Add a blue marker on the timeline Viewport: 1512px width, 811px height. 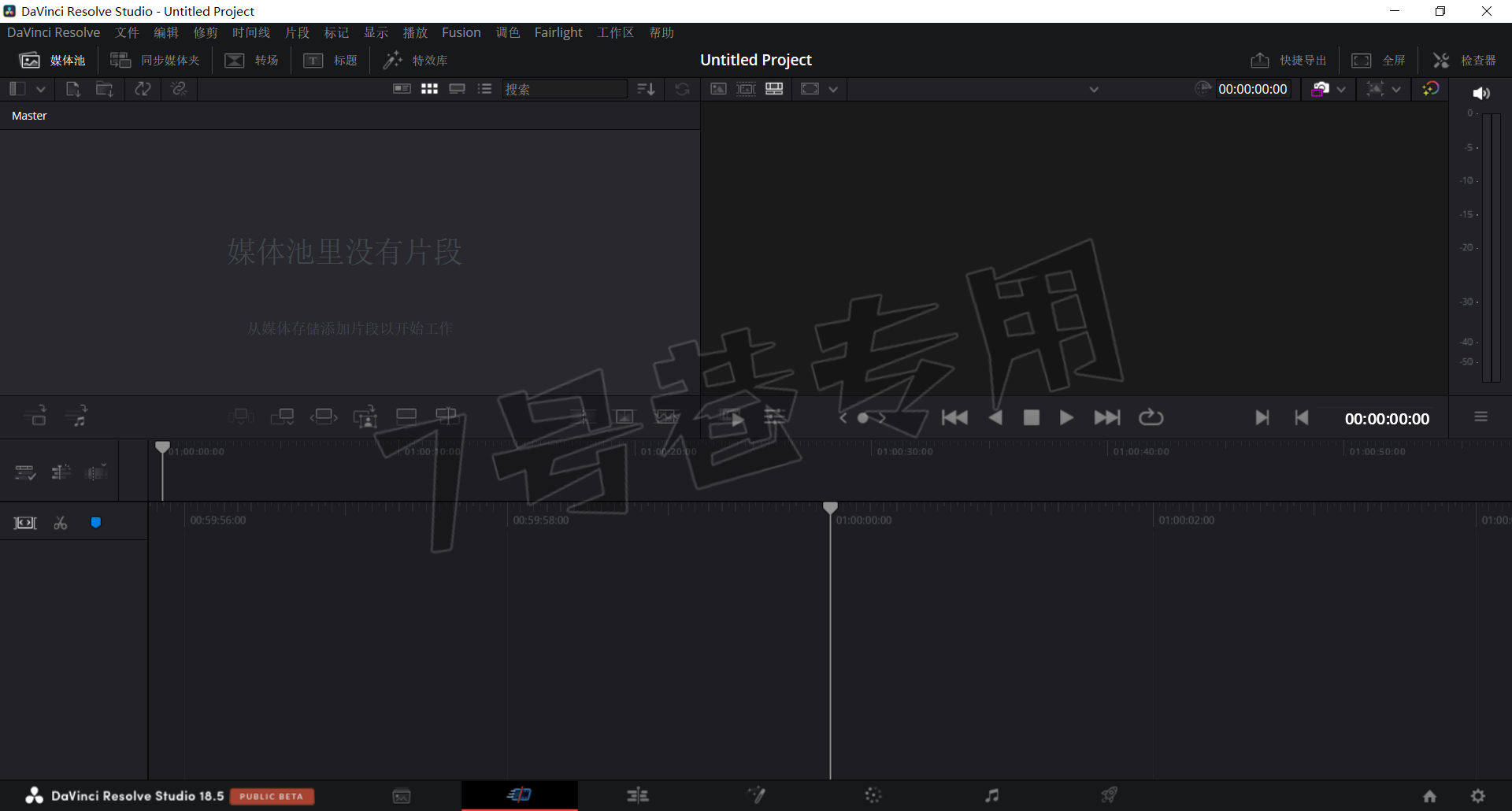pos(96,523)
